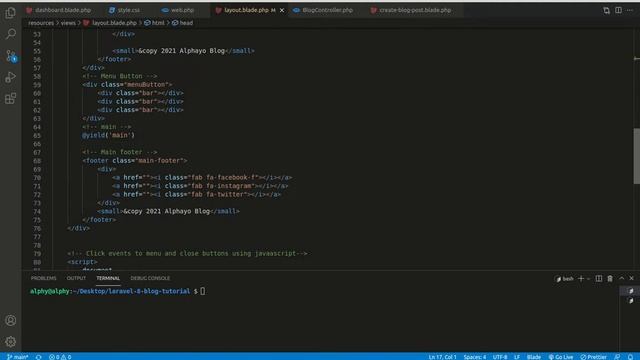Click the fa-instagram anchor line

click(x=200, y=186)
